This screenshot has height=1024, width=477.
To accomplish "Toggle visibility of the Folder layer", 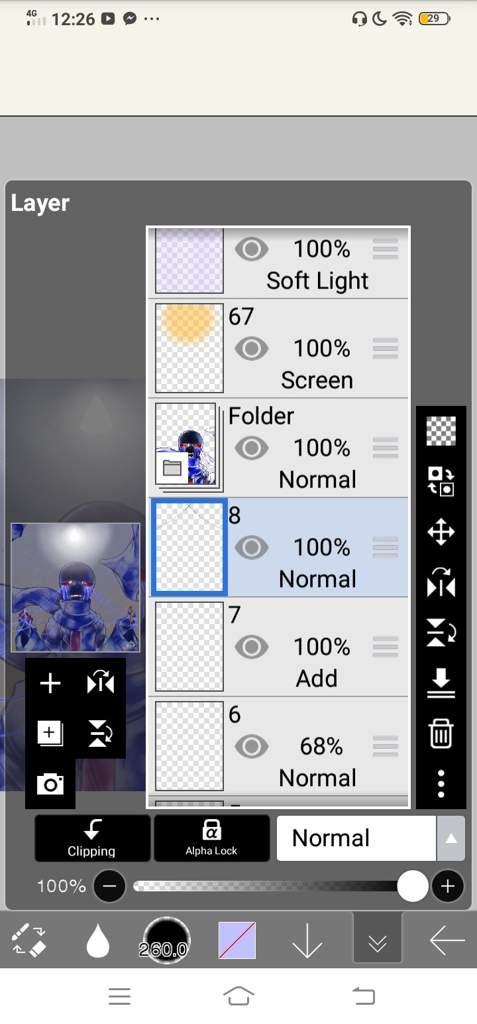I will (252, 448).
